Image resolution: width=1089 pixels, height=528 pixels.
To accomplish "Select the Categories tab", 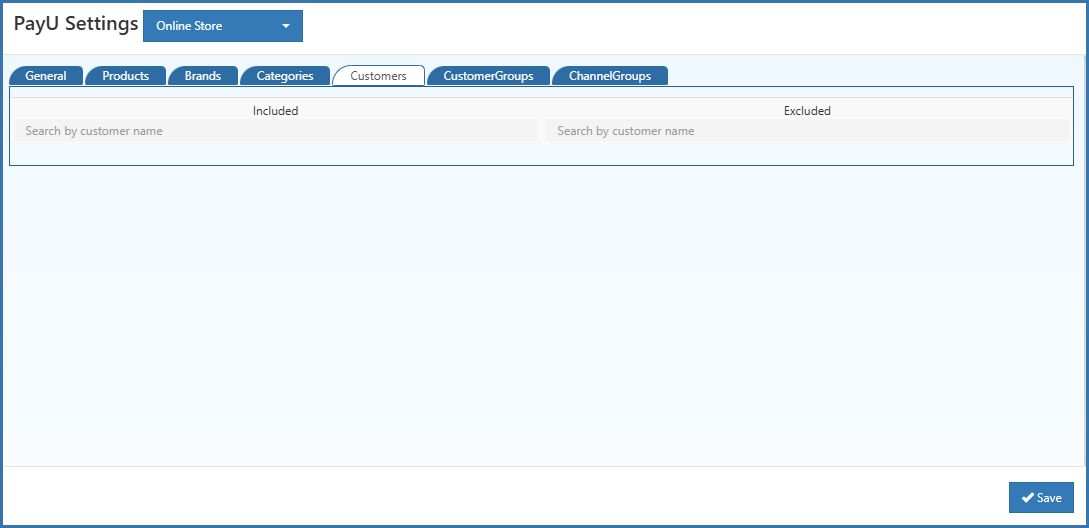I will 285,76.
